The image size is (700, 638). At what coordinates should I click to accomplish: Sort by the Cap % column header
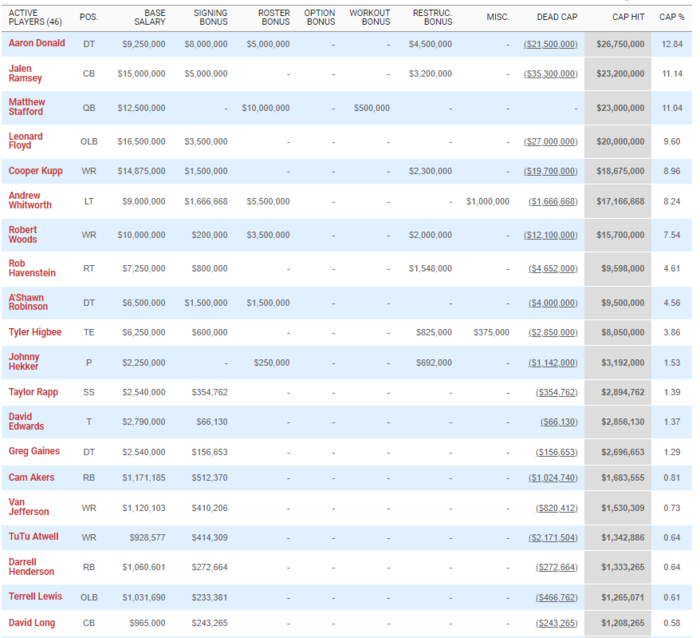coord(672,17)
